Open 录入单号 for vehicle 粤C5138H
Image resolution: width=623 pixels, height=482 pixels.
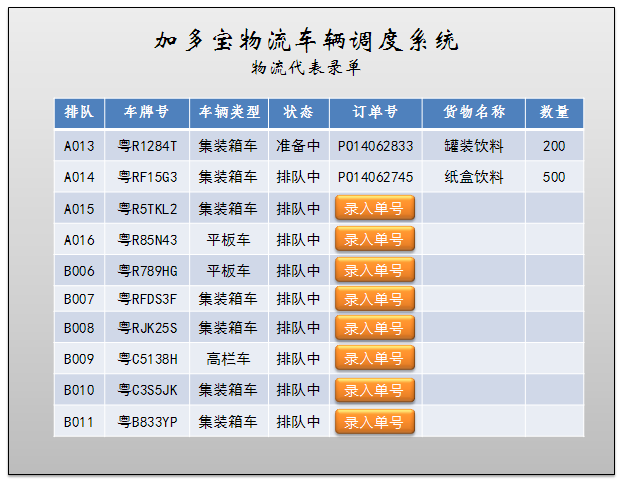[375, 358]
